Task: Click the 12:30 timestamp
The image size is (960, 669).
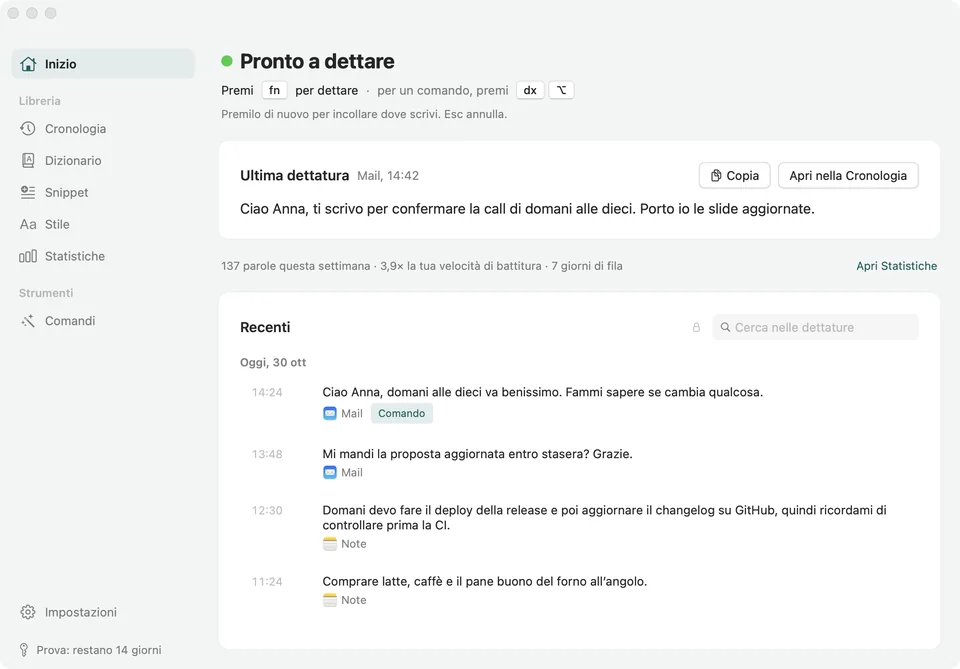Action: tap(267, 510)
